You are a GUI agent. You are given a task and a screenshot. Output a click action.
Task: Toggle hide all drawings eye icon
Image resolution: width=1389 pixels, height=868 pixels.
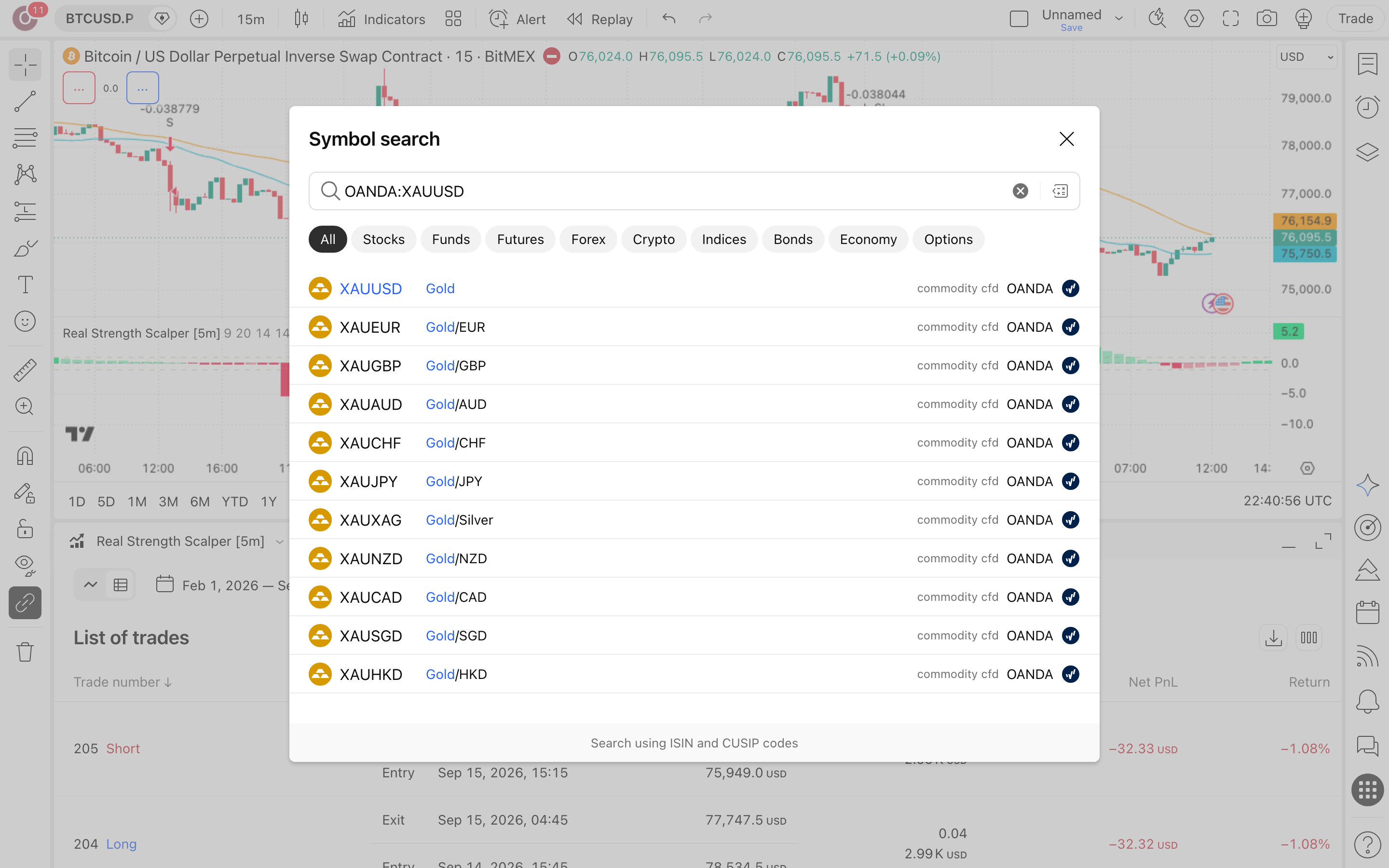(x=25, y=566)
